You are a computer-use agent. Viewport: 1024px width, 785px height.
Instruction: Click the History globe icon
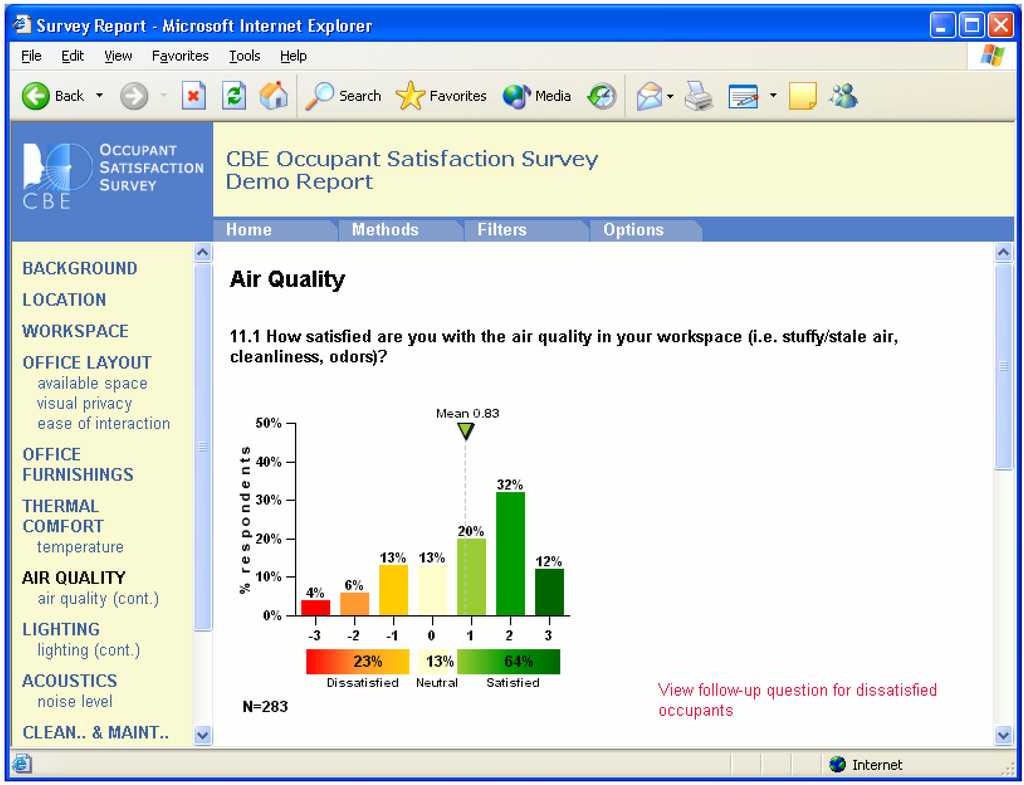tap(601, 96)
